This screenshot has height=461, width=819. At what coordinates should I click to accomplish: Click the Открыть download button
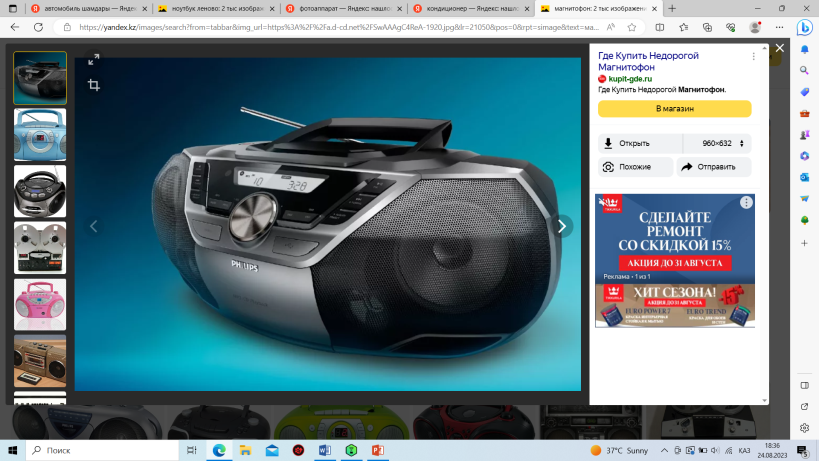click(640, 143)
